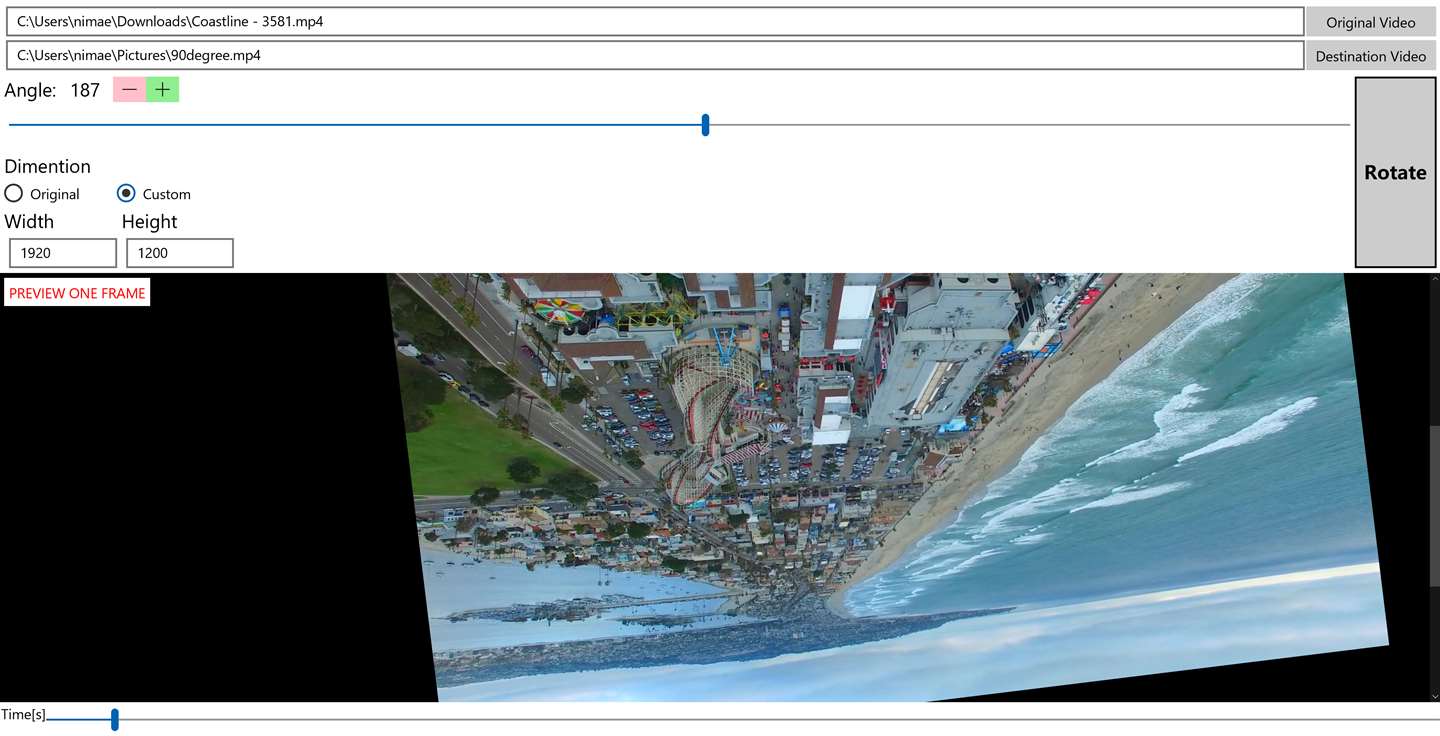Click the Original Video browse button
This screenshot has width=1440, height=736.
point(1371,22)
